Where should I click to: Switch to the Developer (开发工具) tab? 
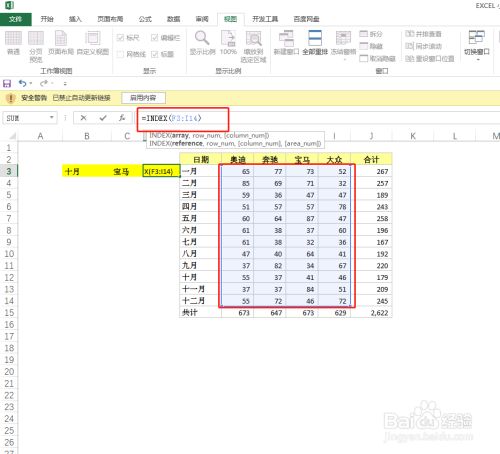pos(265,19)
